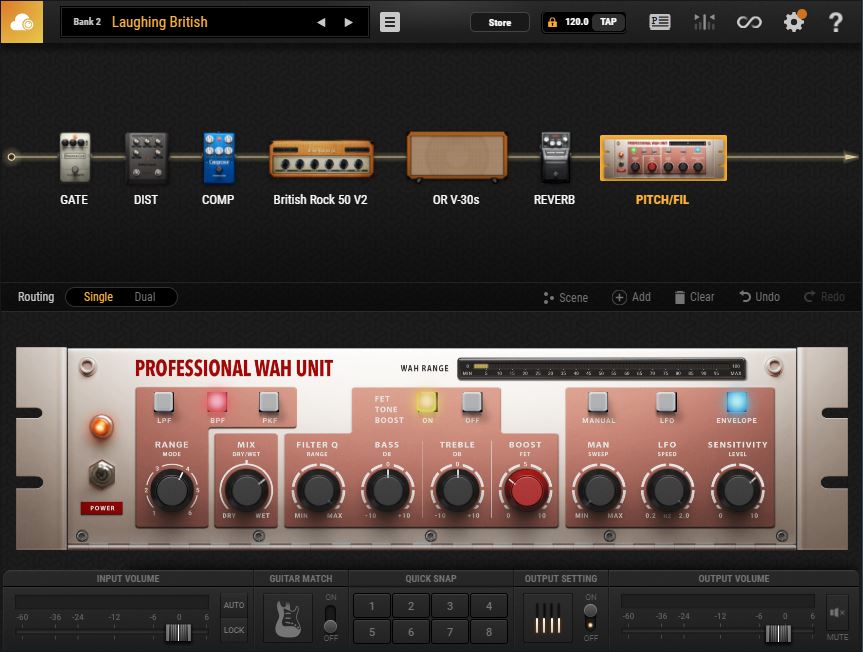This screenshot has height=652, width=863.
Task: Enable BPF mode on the wah unit
Action: [218, 404]
